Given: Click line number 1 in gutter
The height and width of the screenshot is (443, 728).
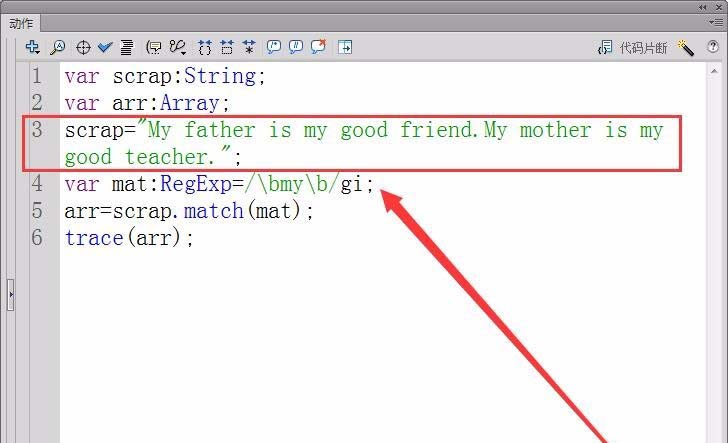Looking at the screenshot, I should [x=37, y=76].
